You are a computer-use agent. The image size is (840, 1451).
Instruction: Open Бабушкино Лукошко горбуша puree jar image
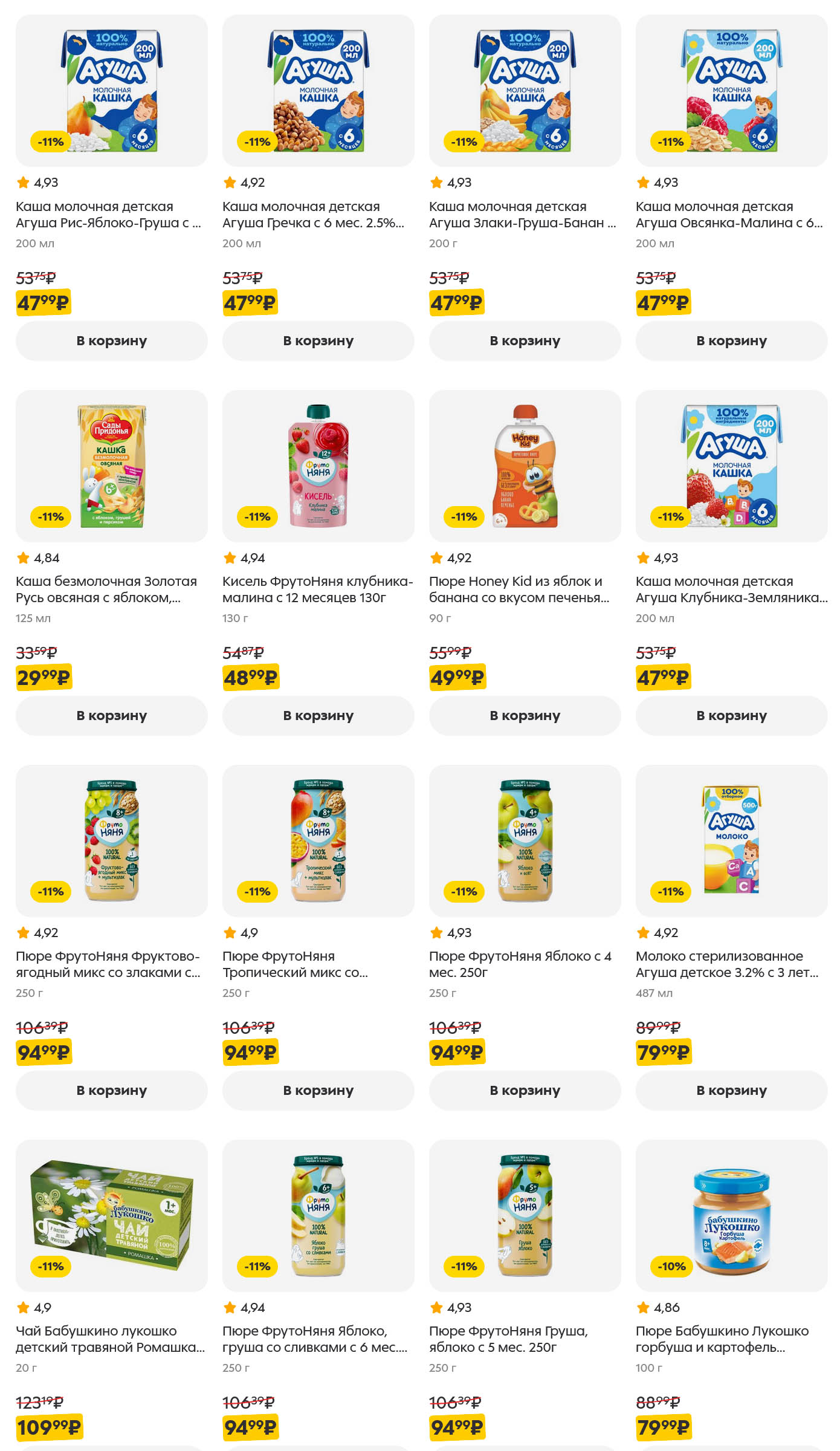(x=732, y=1215)
